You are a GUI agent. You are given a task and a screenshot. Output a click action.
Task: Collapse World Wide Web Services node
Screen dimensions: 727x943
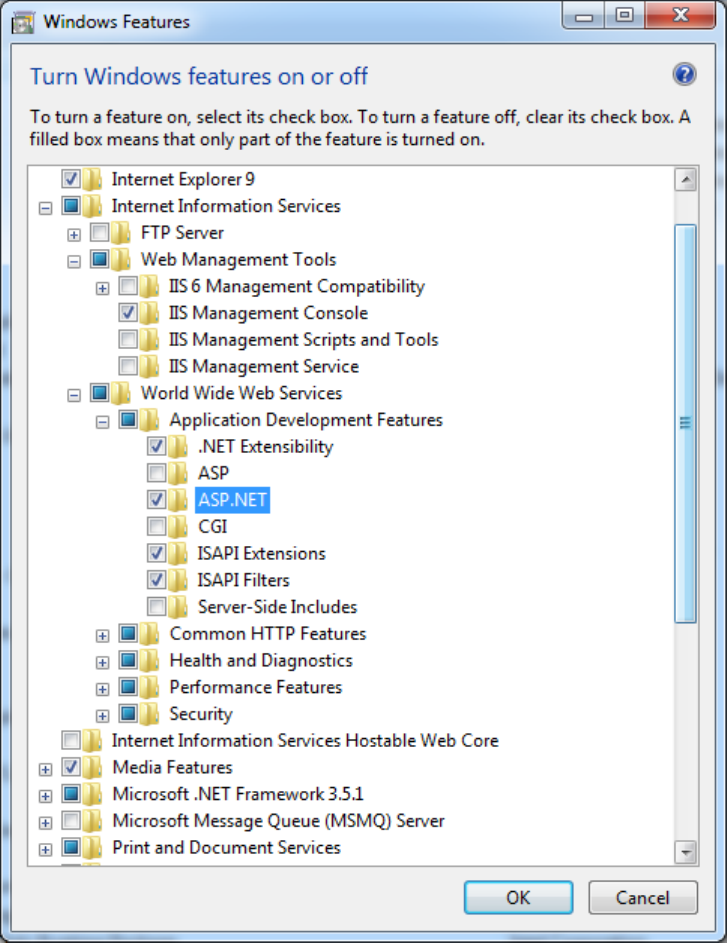tap(74, 395)
